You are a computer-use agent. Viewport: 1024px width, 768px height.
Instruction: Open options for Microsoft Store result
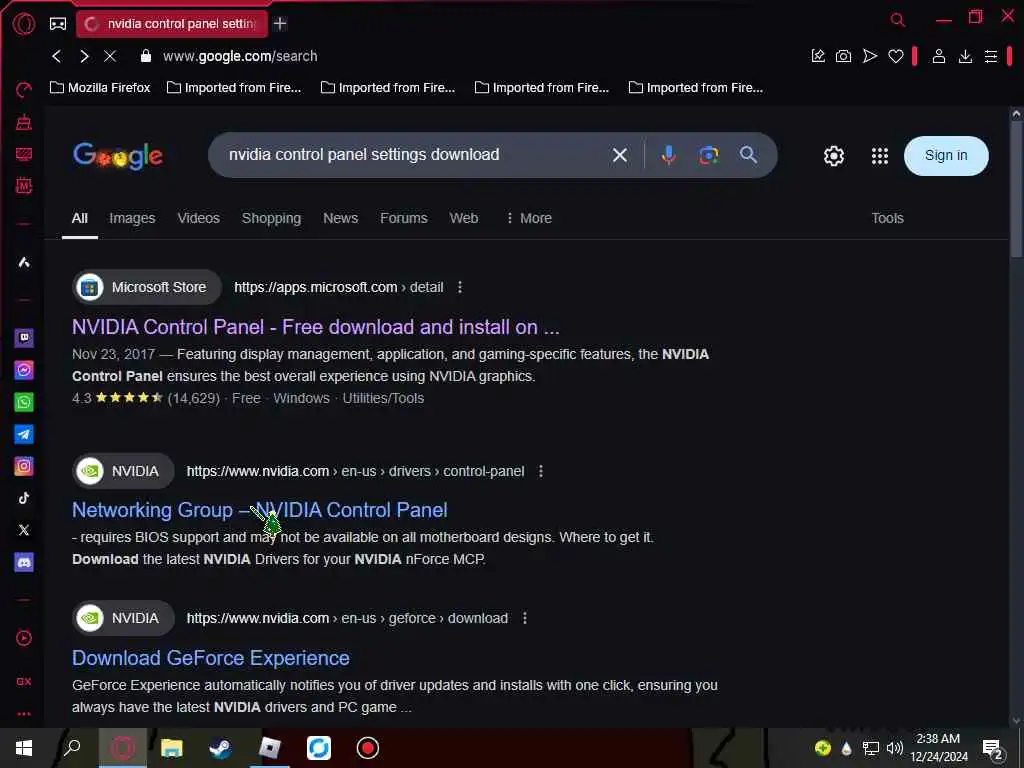(460, 287)
